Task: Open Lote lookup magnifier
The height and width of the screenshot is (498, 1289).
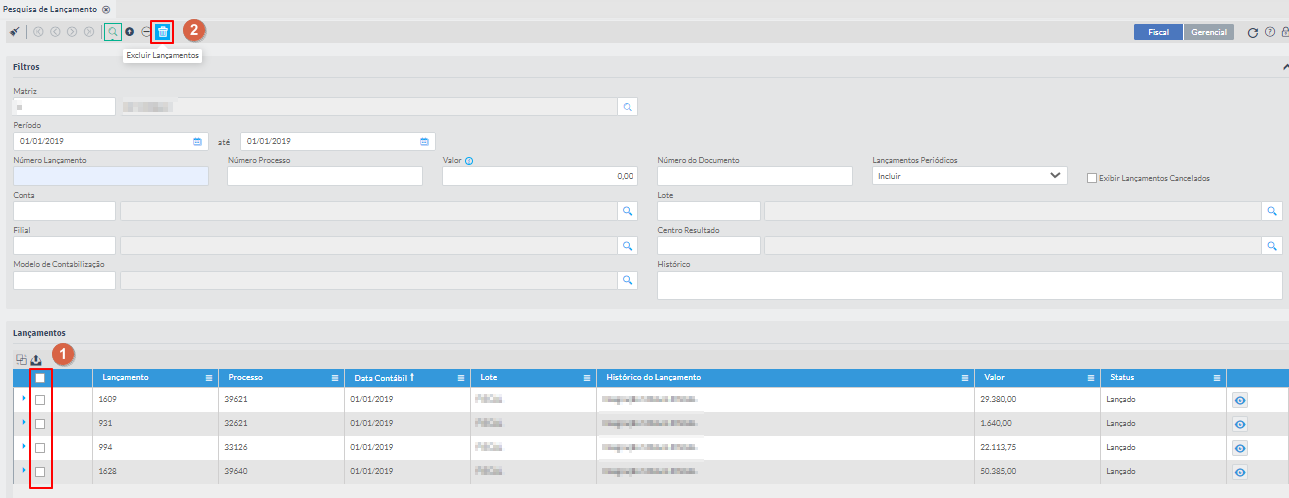Action: (1273, 211)
